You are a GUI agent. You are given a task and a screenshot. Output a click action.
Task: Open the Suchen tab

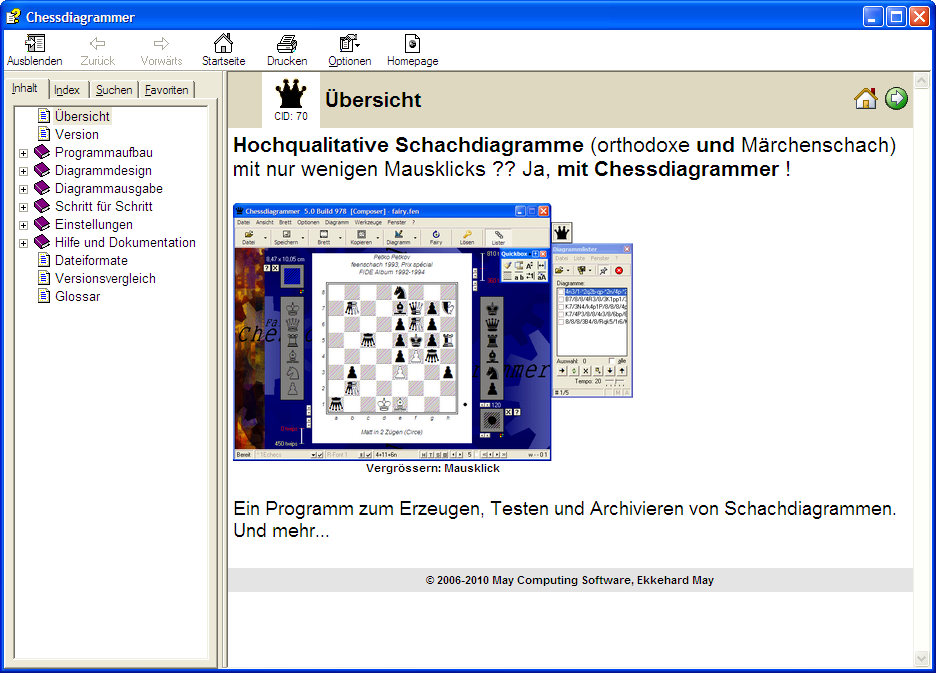tap(113, 90)
